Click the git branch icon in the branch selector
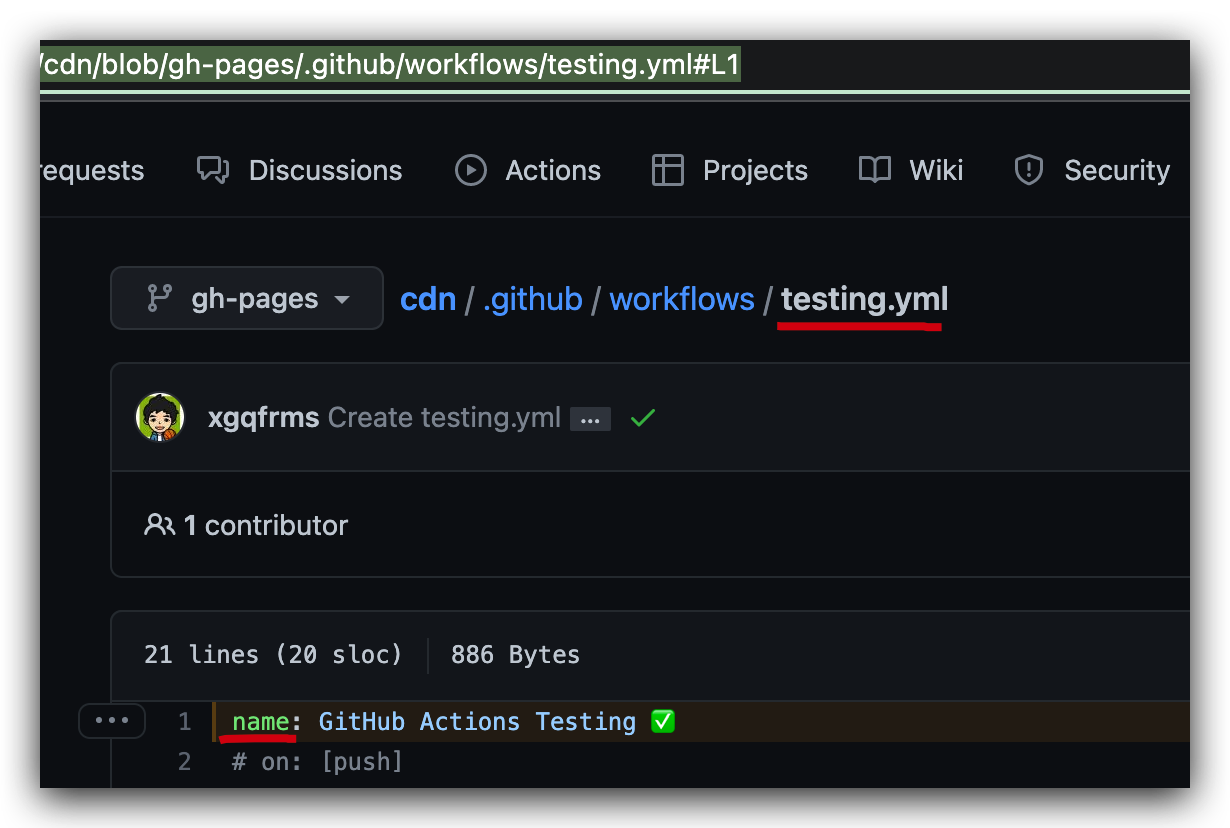The width and height of the screenshot is (1230, 828). [159, 298]
